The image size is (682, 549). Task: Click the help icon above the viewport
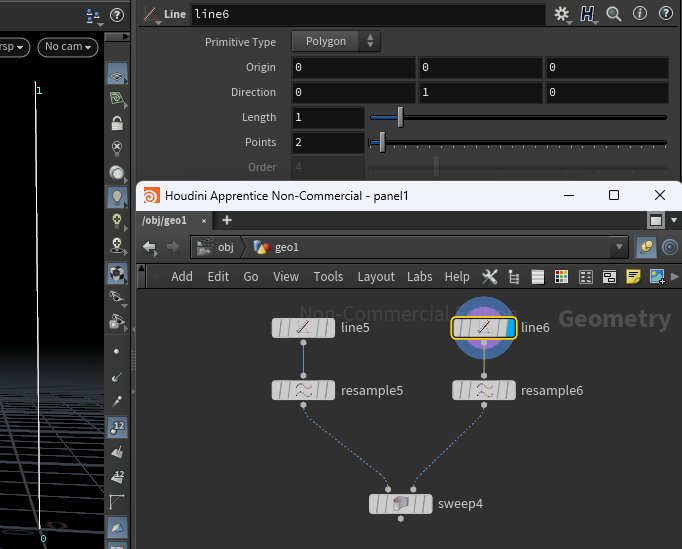click(x=117, y=15)
